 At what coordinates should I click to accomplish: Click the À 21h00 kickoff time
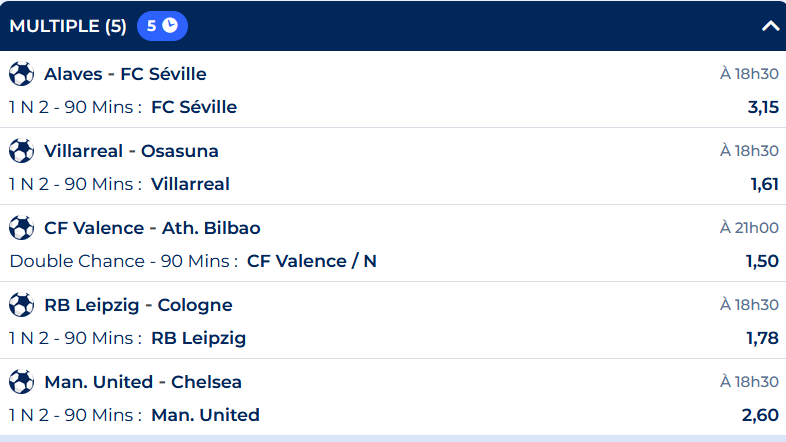749,228
